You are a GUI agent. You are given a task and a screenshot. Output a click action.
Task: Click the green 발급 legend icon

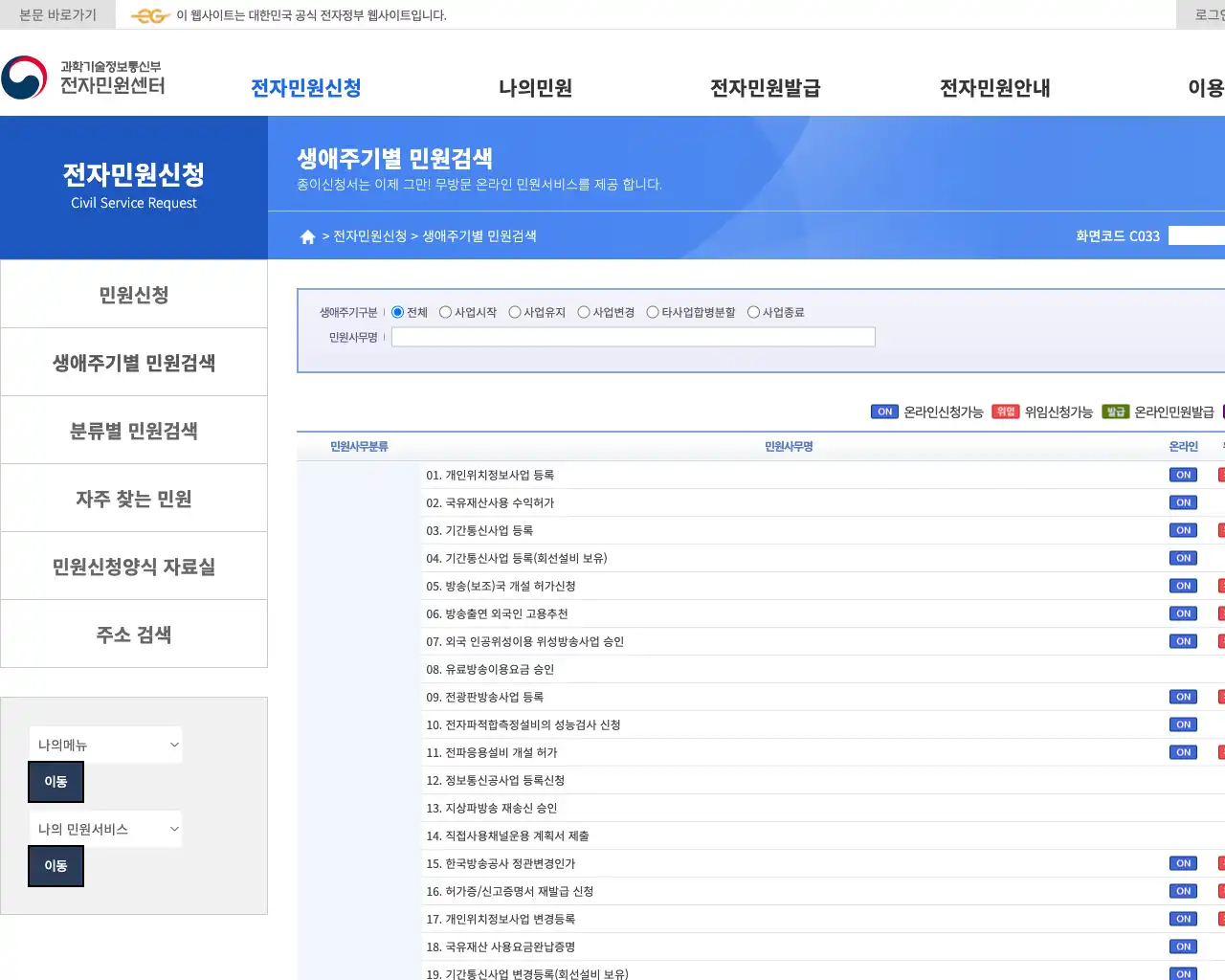click(1116, 412)
